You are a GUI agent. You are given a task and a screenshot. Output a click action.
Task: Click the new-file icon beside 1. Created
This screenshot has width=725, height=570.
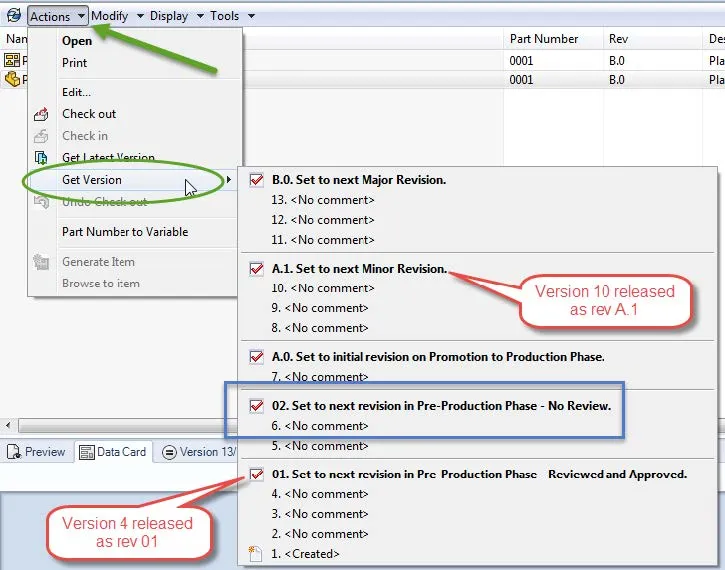pyautogui.click(x=255, y=553)
